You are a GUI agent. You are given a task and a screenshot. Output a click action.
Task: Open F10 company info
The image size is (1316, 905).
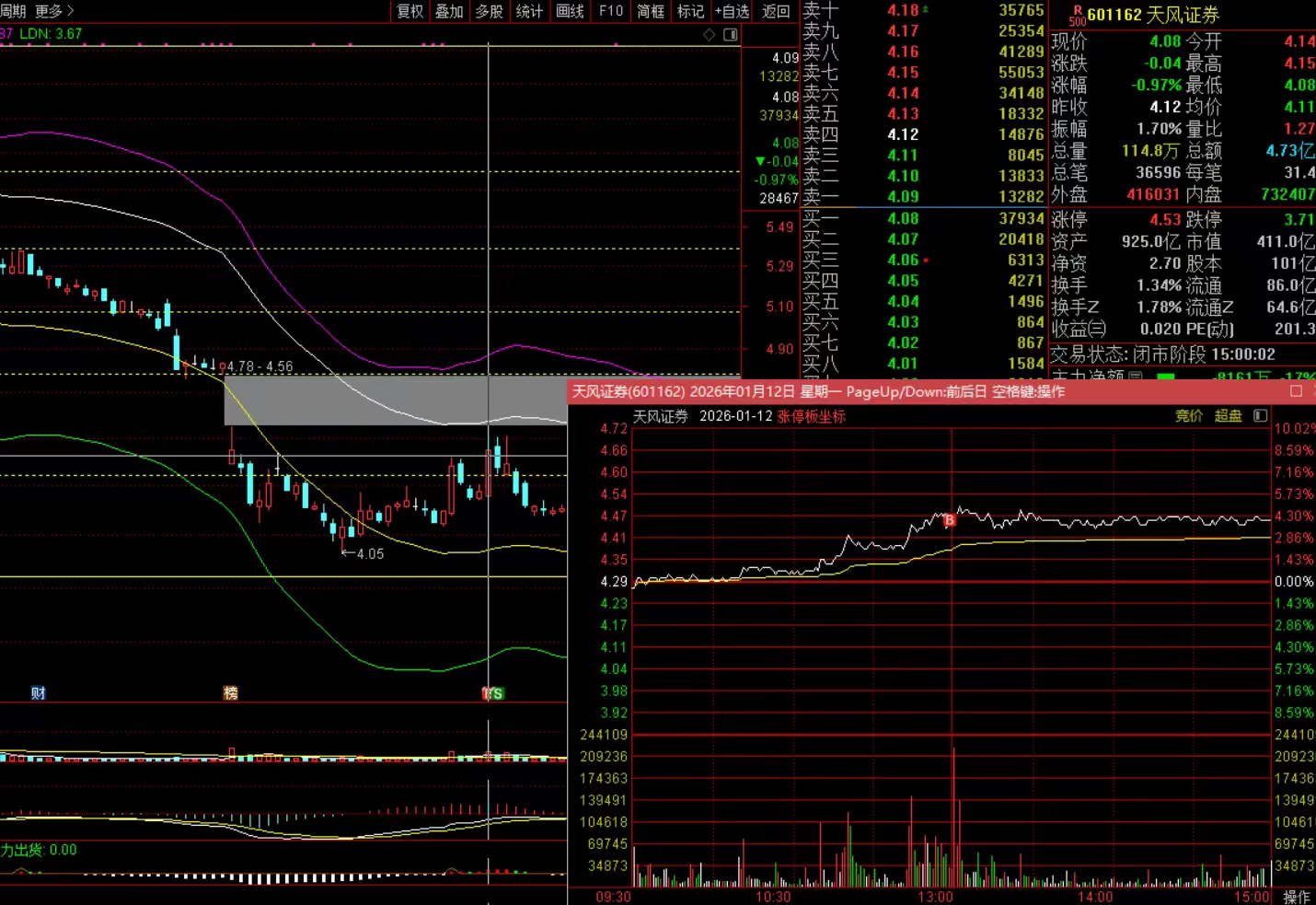pos(611,11)
